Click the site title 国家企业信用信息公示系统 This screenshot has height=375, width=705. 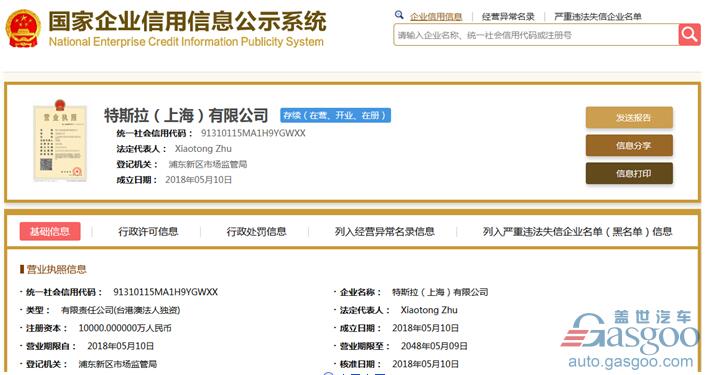pyautogui.click(x=187, y=21)
